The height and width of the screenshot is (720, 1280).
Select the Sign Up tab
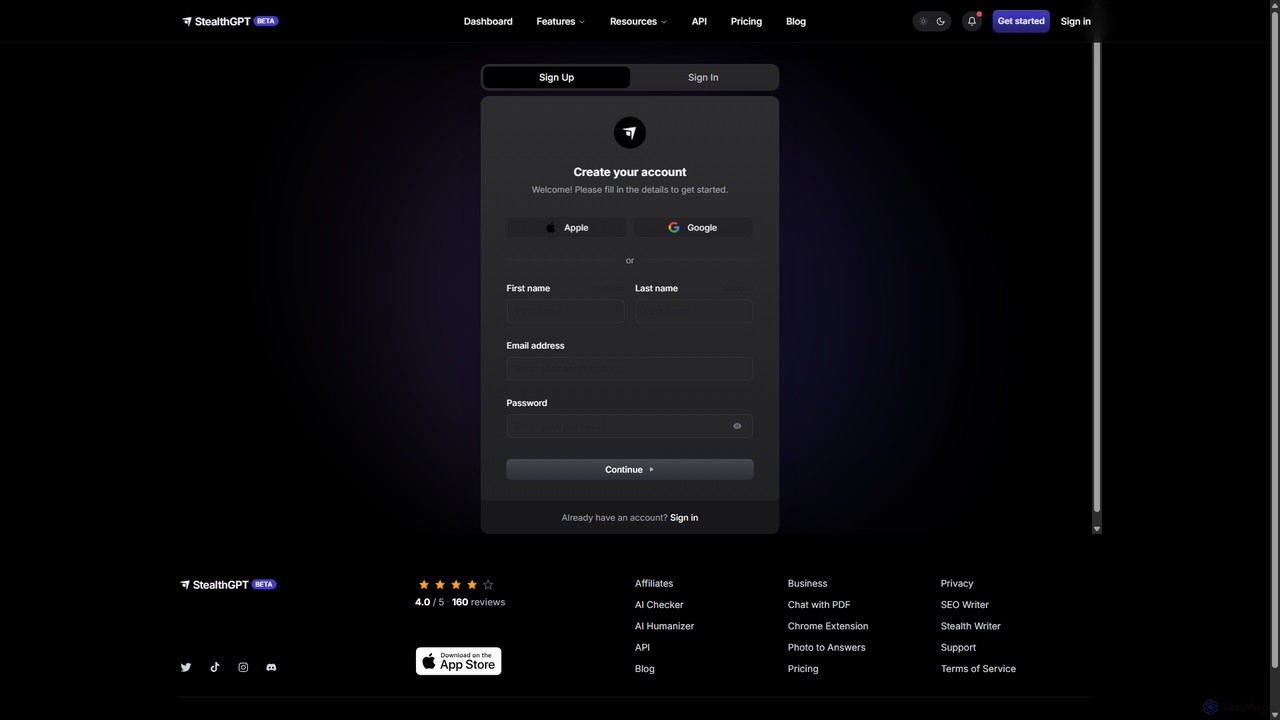(556, 77)
